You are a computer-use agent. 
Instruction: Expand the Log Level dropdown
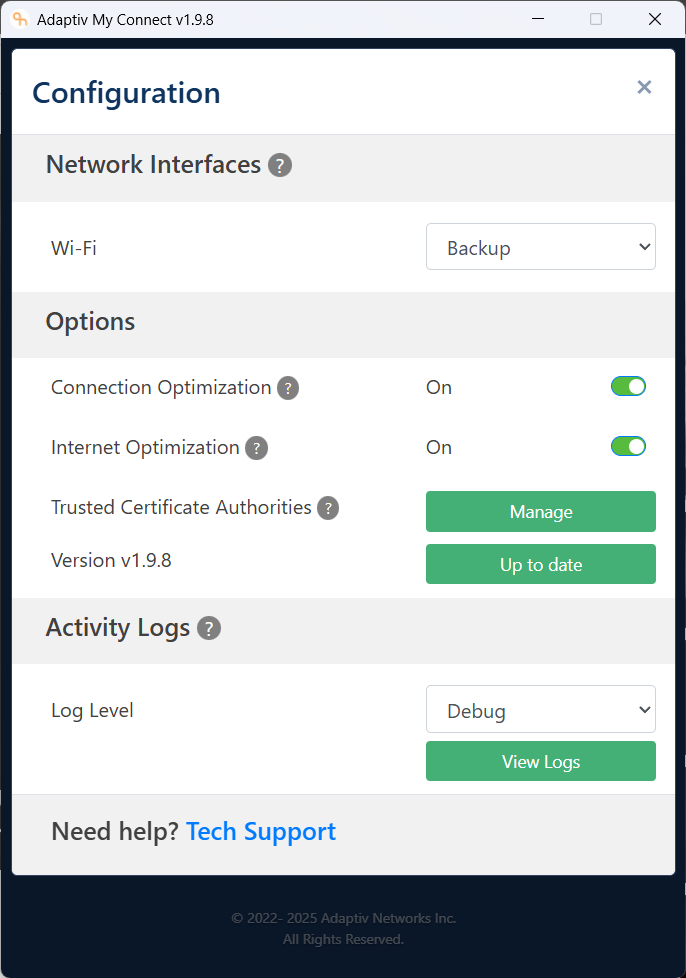[x=541, y=709]
